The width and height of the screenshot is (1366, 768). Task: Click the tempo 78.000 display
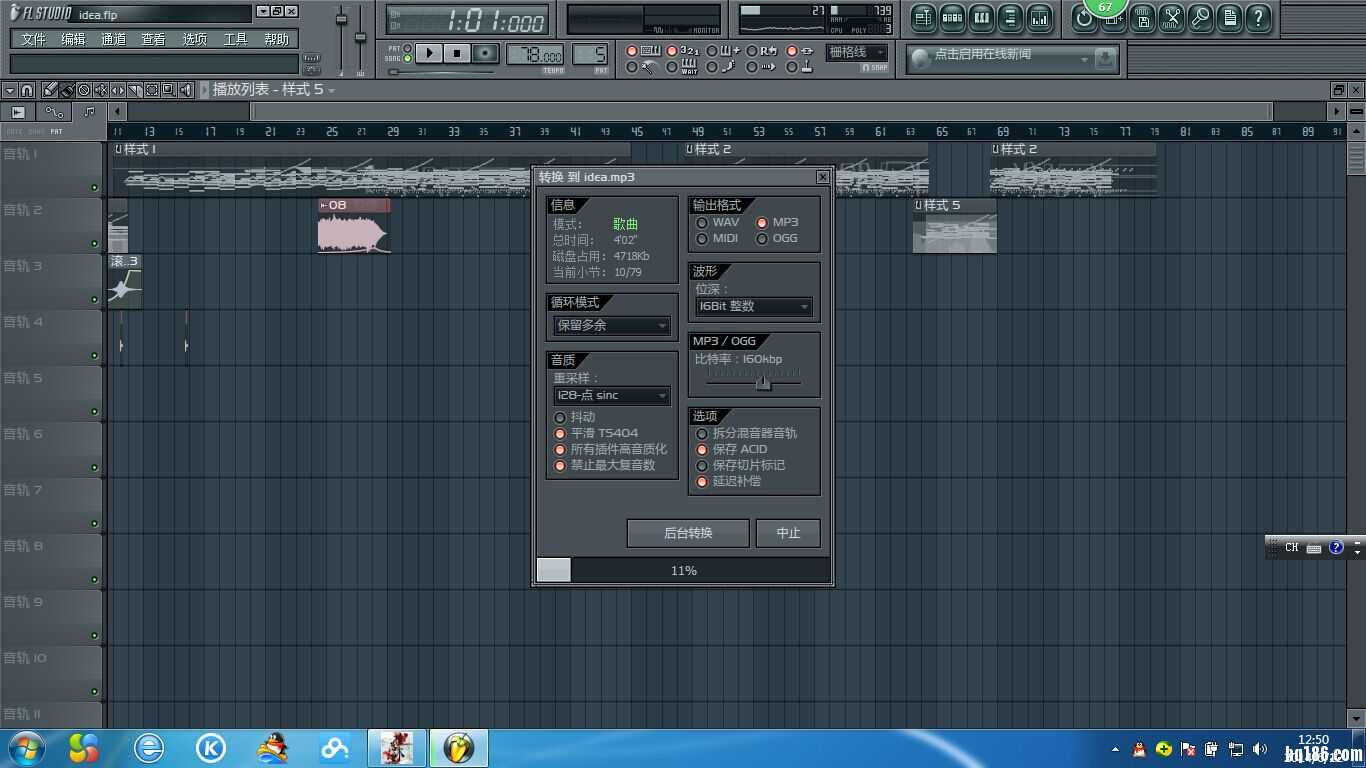coord(535,54)
